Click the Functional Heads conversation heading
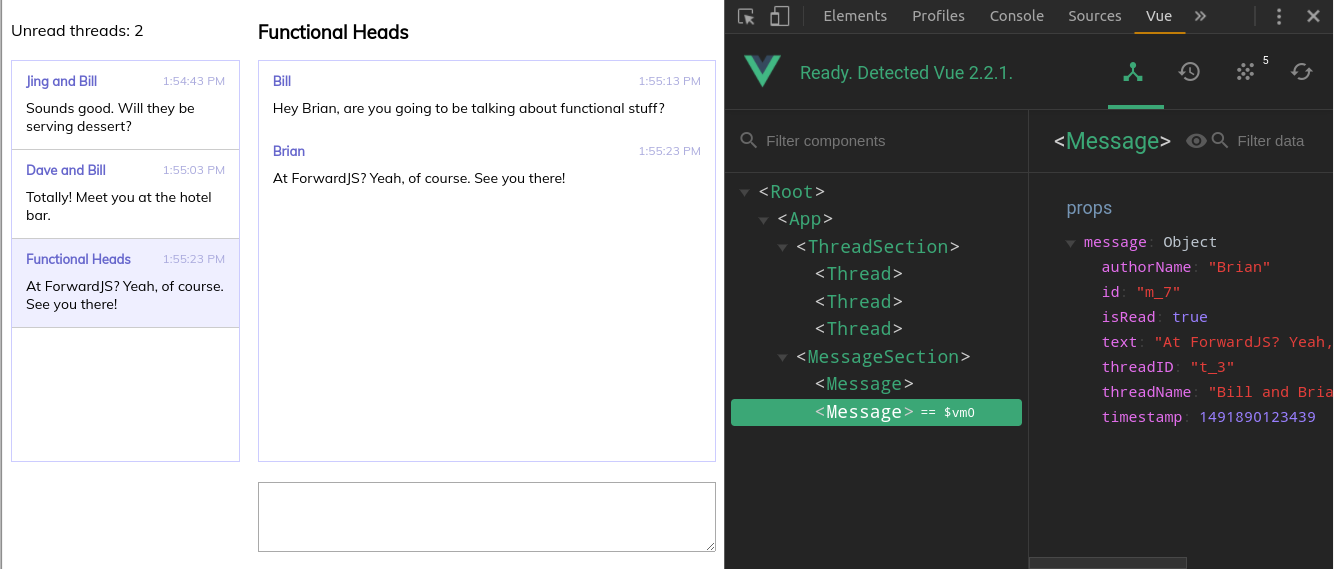This screenshot has width=1334, height=569. [333, 32]
